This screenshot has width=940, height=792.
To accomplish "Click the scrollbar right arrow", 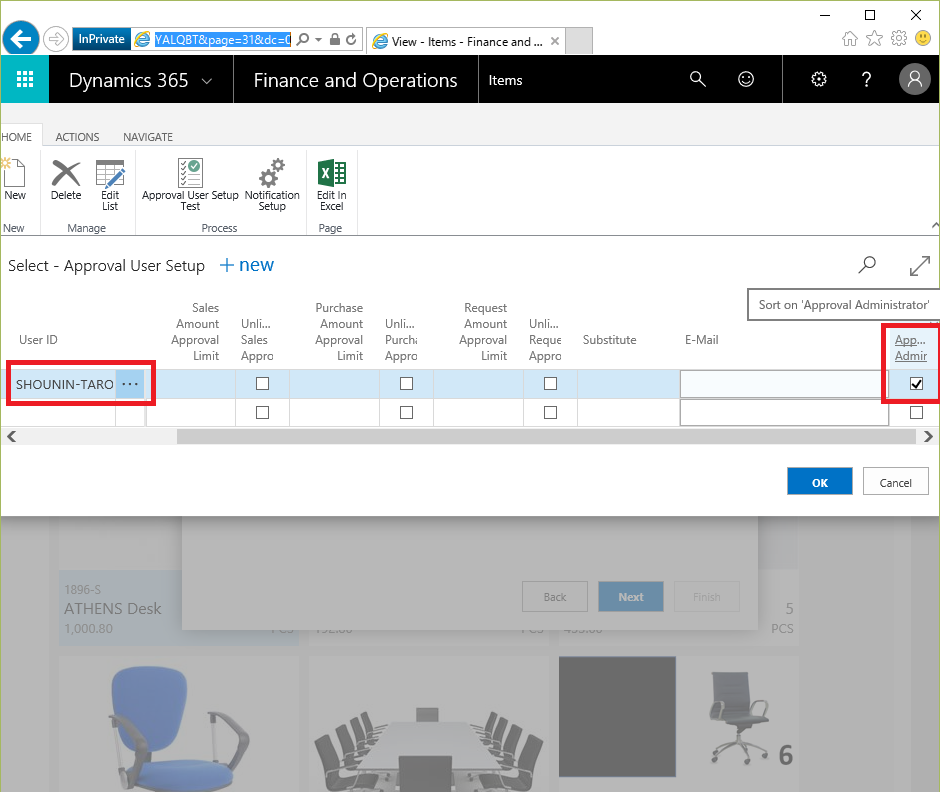I will (928, 436).
